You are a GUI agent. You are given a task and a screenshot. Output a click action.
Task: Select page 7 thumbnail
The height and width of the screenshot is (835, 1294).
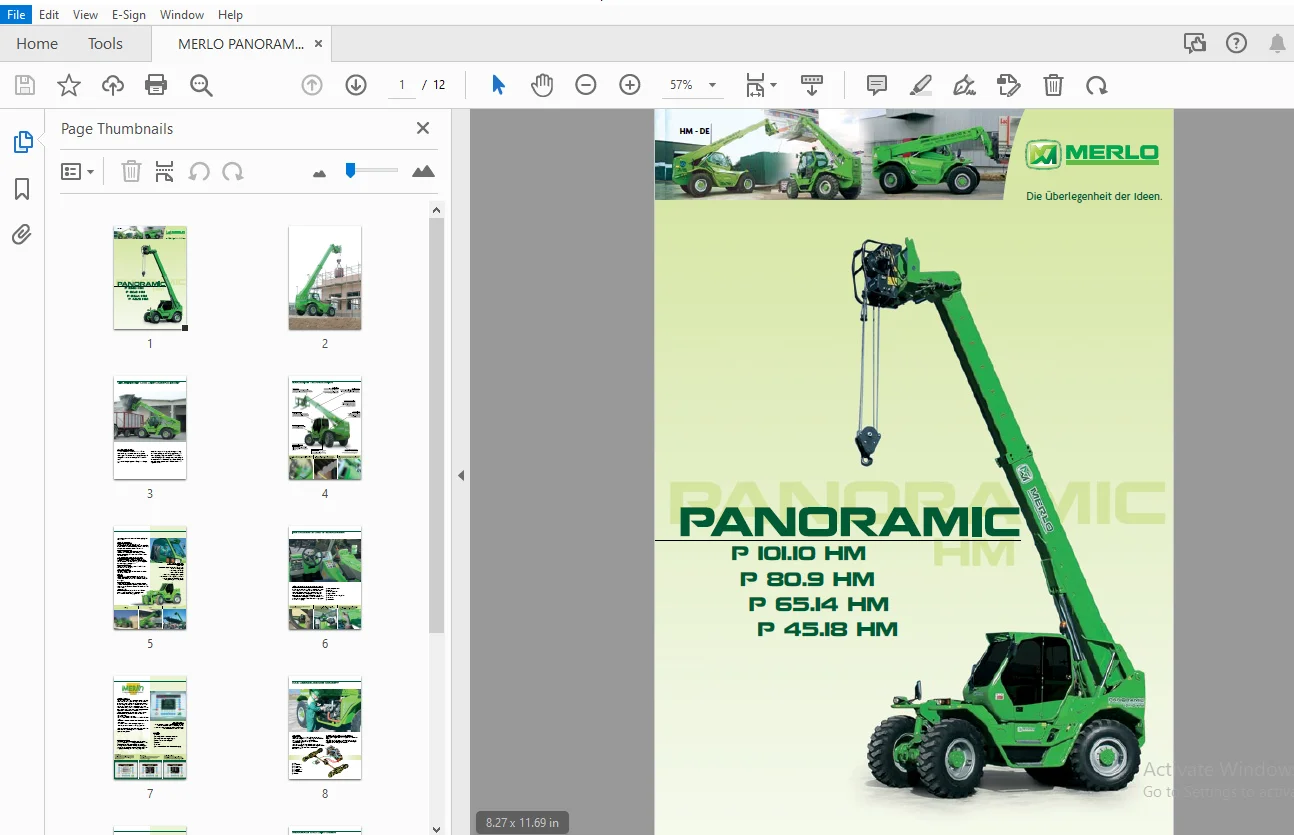[x=150, y=728]
